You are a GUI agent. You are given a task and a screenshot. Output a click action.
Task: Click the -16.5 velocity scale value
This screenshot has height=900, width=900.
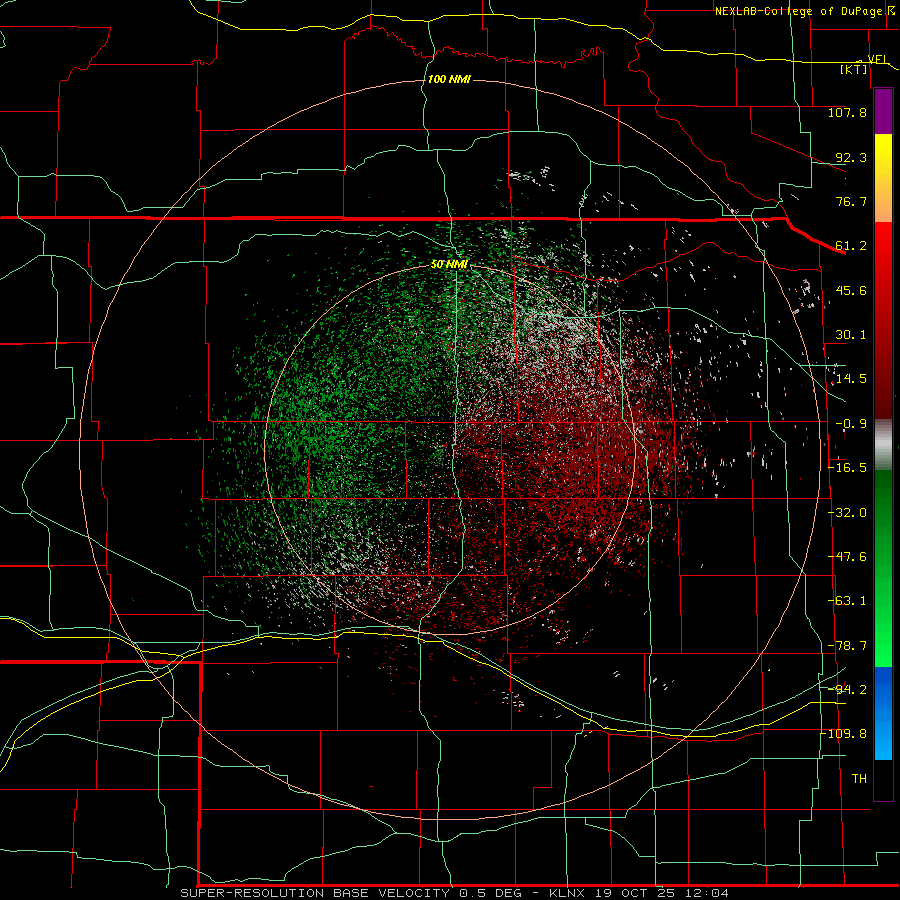tap(847, 468)
